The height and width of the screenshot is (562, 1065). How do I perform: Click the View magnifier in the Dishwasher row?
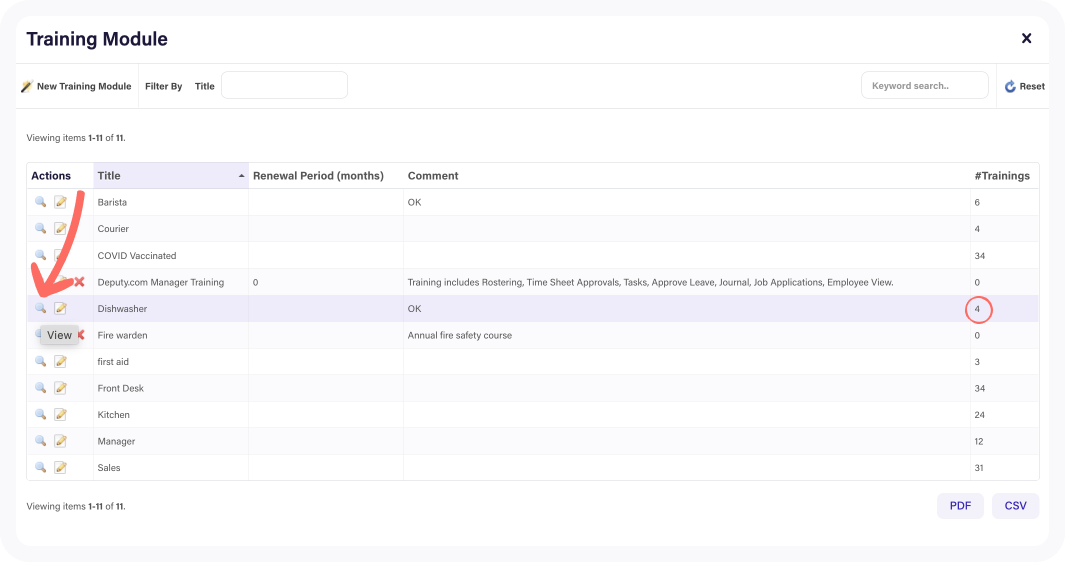click(x=41, y=308)
